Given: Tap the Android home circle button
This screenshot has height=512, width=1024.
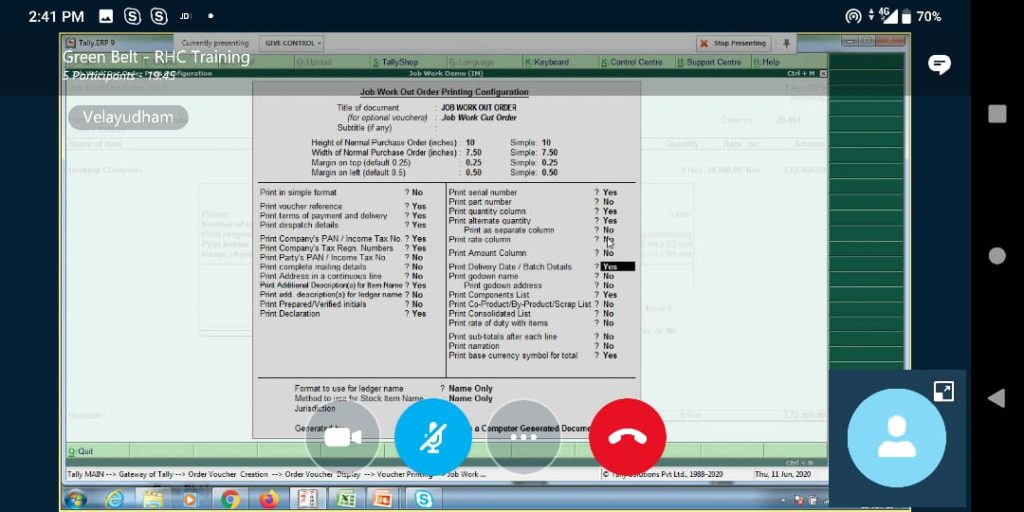Looking at the screenshot, I should tap(997, 255).
